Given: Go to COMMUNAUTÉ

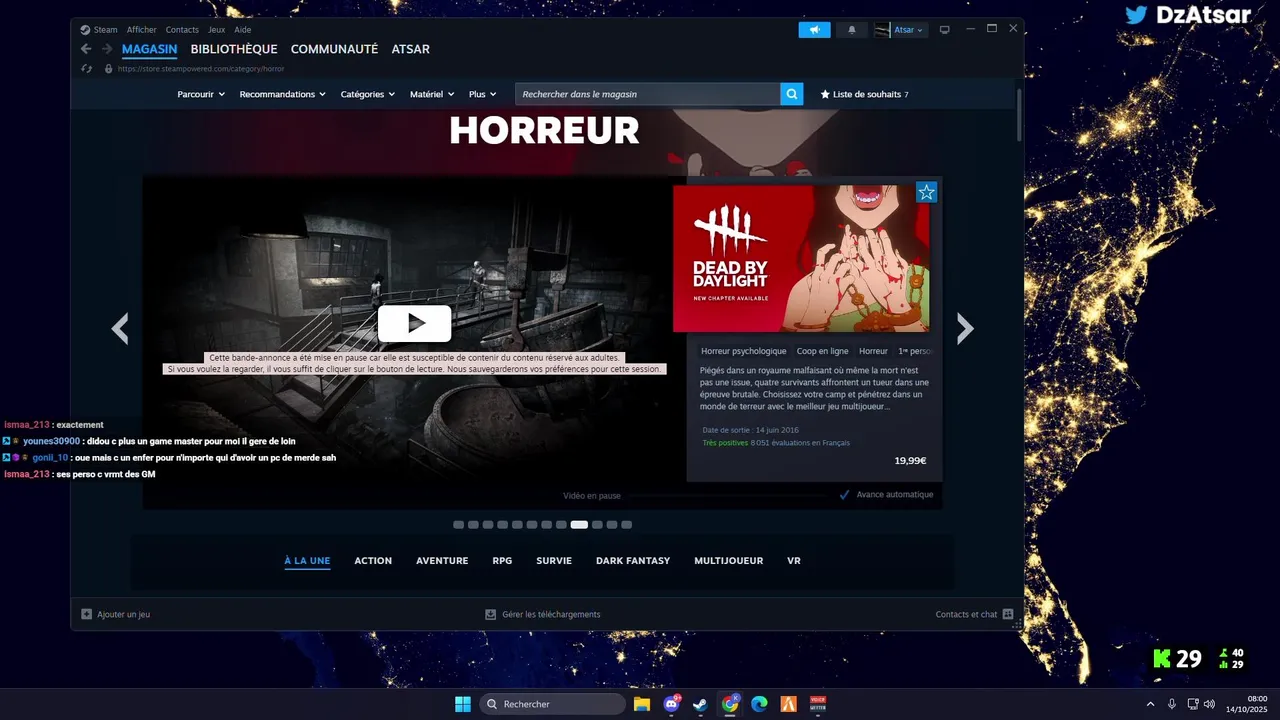Looking at the screenshot, I should click(334, 49).
